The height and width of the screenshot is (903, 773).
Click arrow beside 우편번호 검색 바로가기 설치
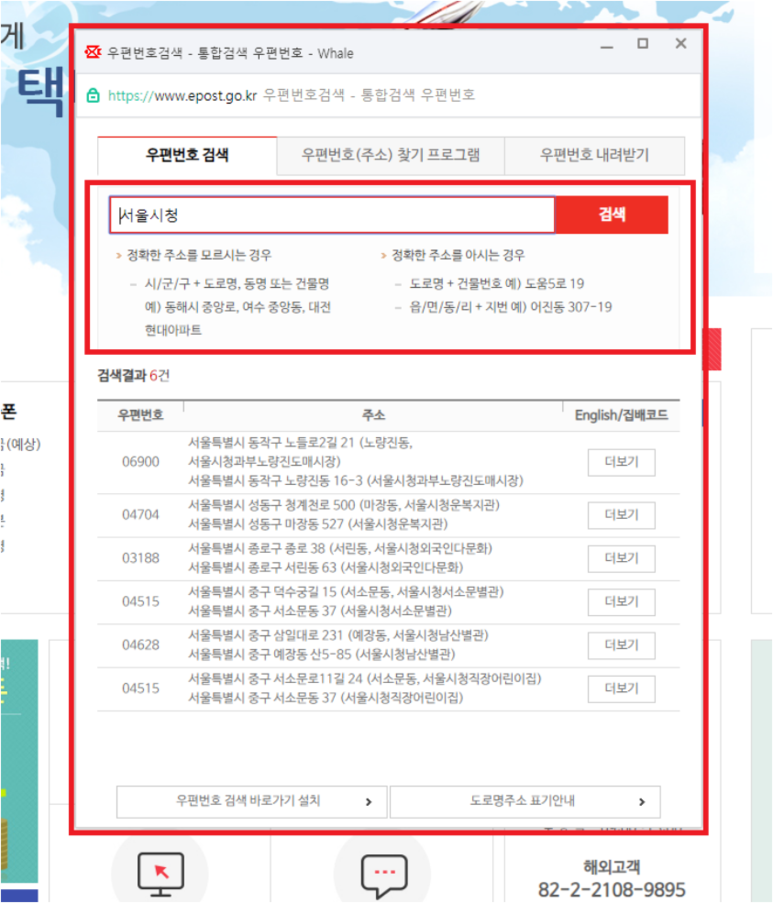point(369,802)
